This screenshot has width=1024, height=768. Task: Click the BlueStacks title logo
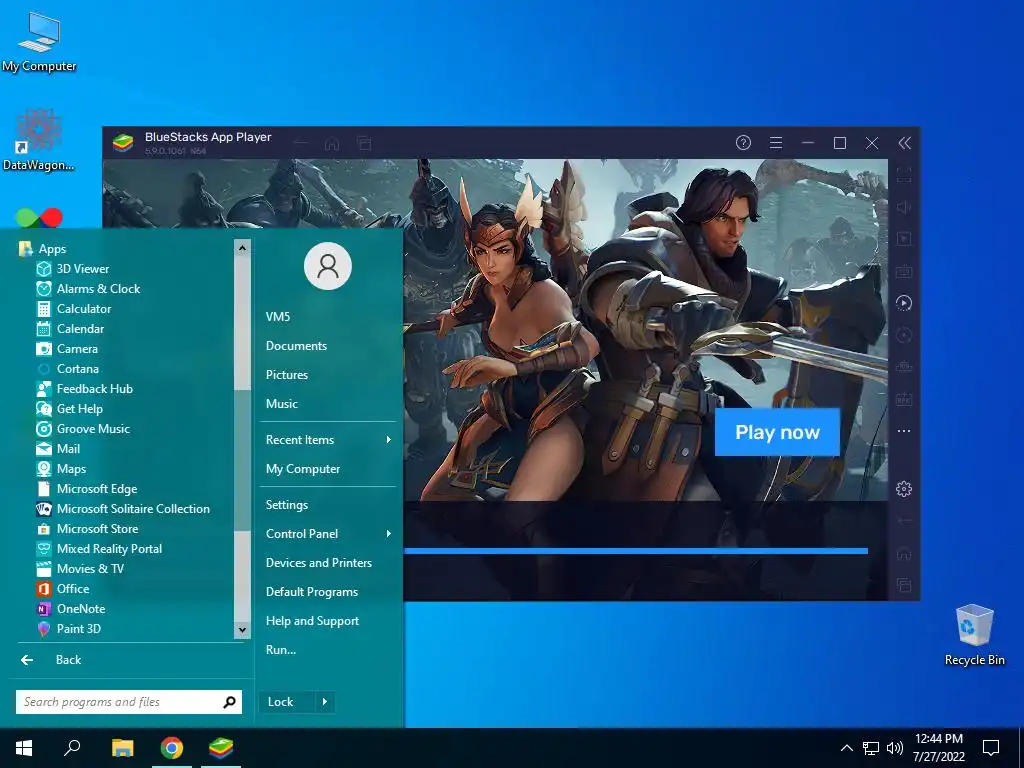click(123, 142)
